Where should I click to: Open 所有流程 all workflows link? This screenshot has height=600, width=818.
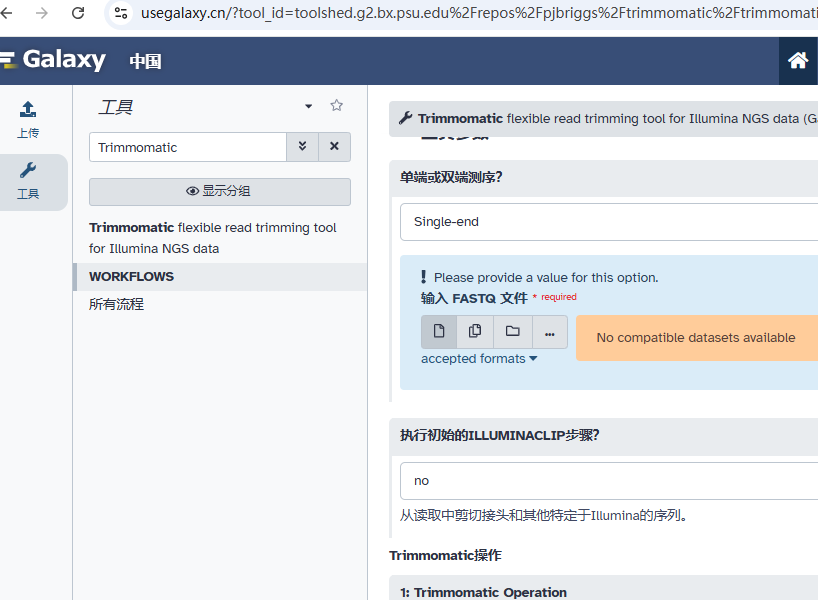[x=116, y=304]
